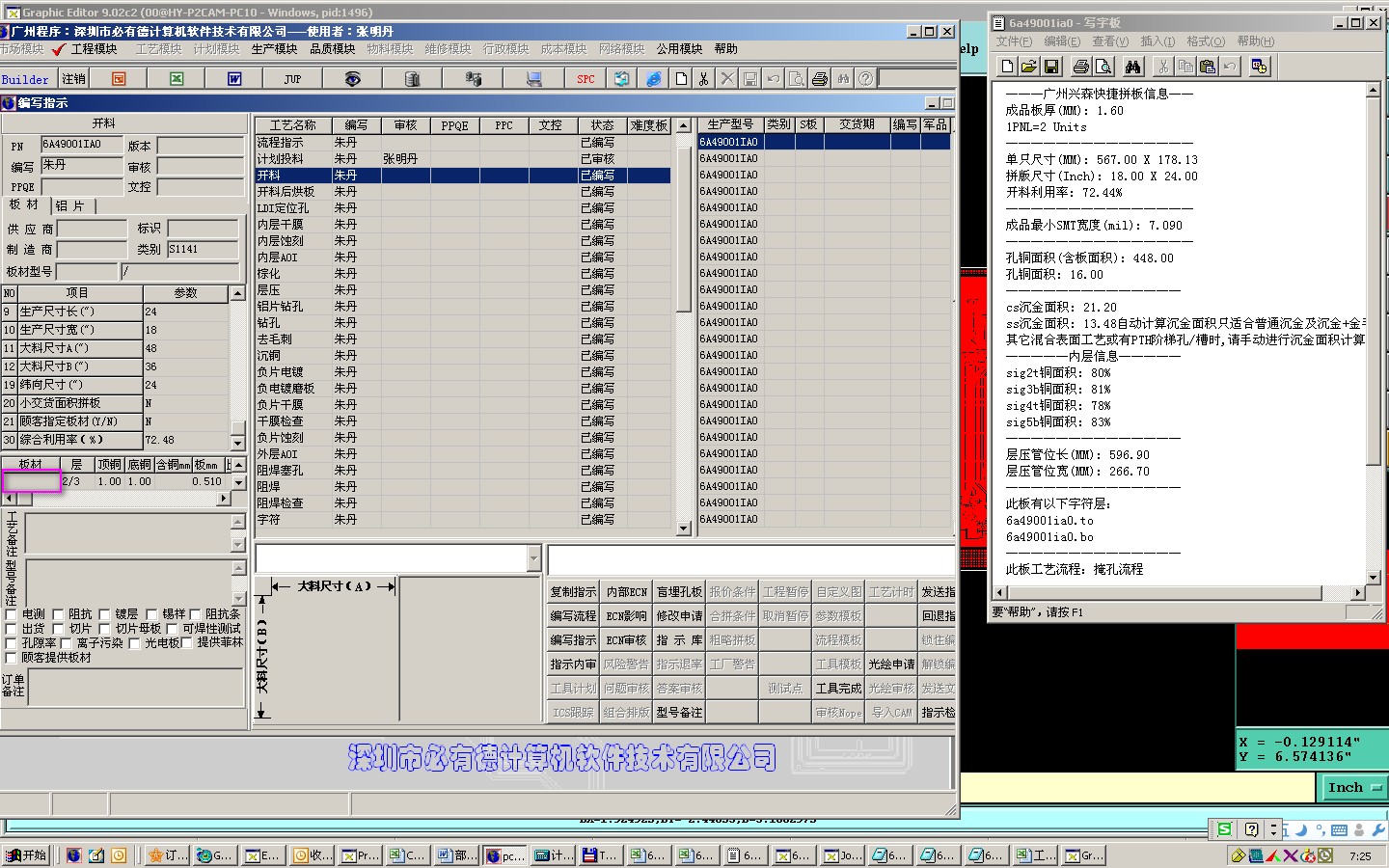This screenshot has height=868, width=1389.
Task: Click the JUP toolbar button
Action: (292, 79)
